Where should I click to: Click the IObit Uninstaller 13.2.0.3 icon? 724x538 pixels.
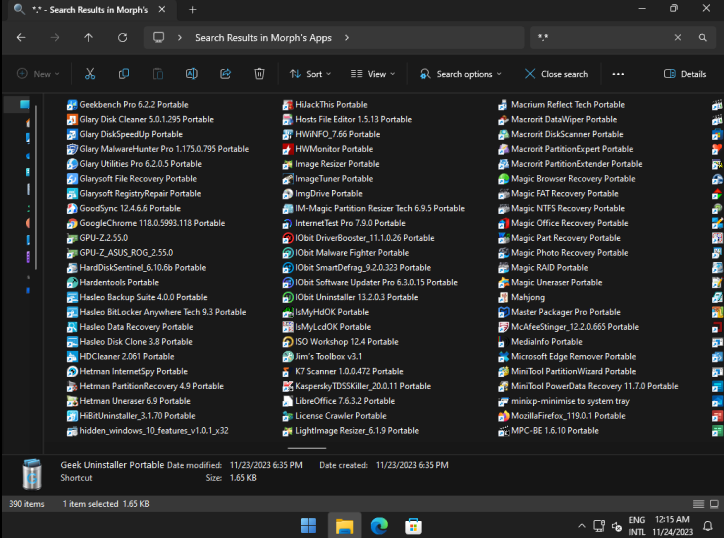tap(288, 297)
